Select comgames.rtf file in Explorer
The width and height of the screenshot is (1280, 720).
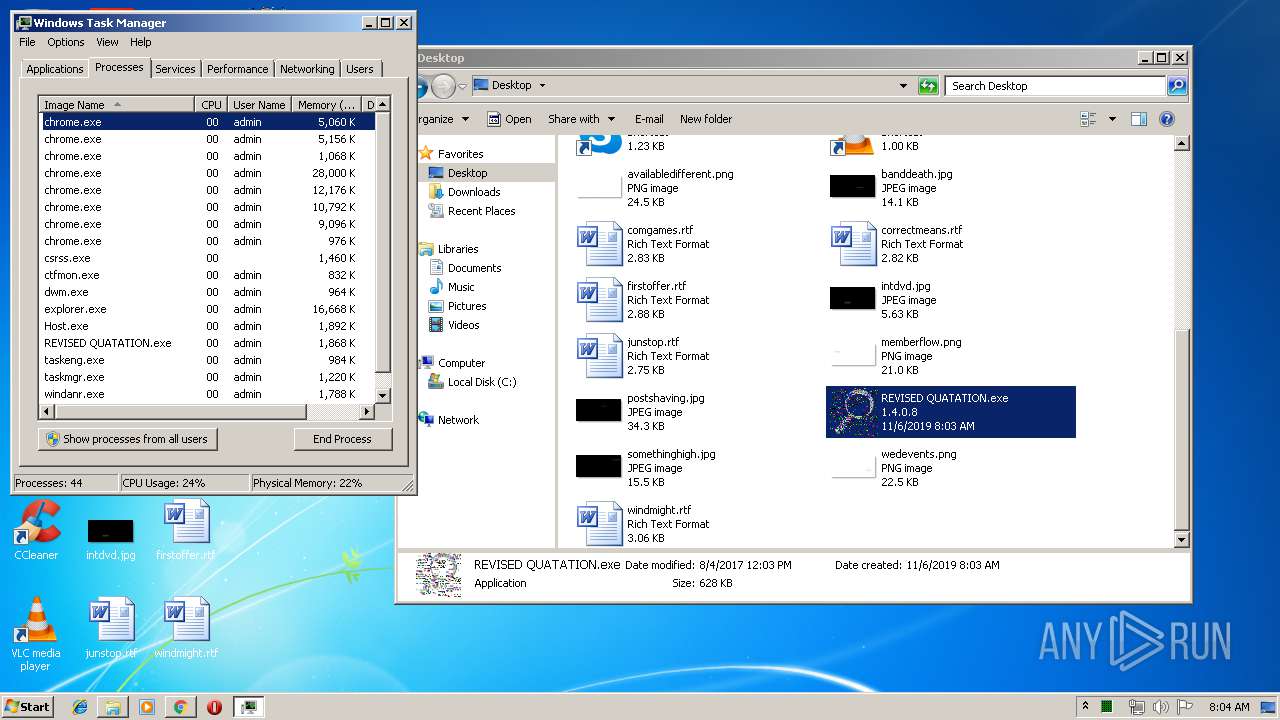pos(645,244)
